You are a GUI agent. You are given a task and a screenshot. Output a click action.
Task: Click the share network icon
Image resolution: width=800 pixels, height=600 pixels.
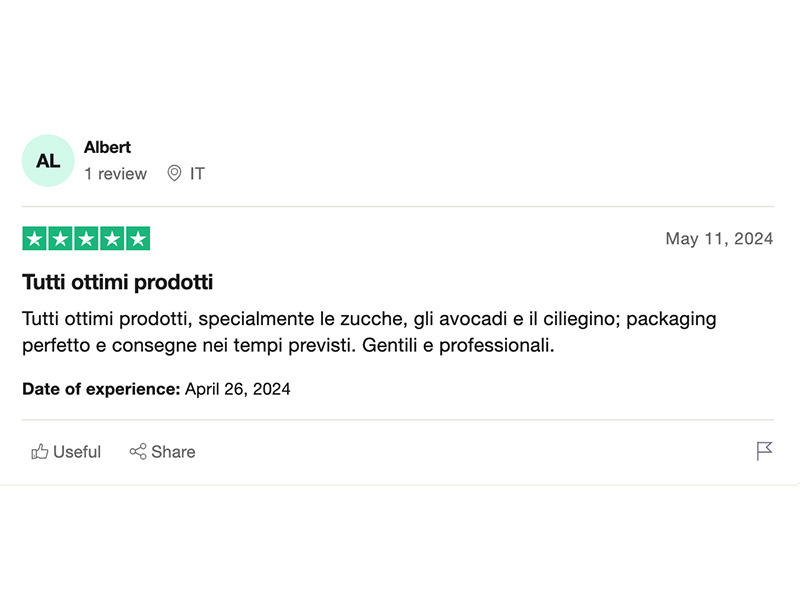(138, 452)
